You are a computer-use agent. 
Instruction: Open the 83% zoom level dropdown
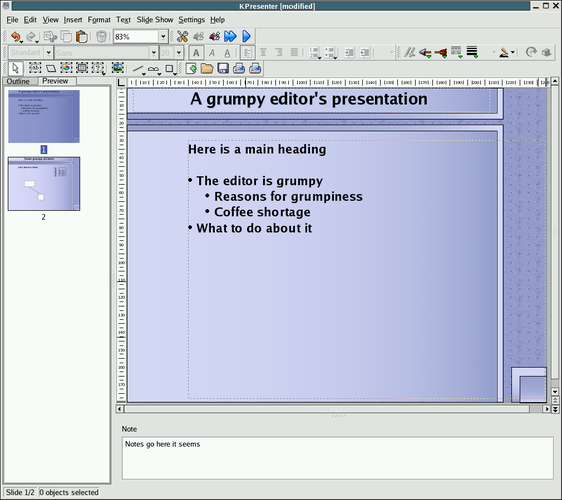(x=163, y=37)
